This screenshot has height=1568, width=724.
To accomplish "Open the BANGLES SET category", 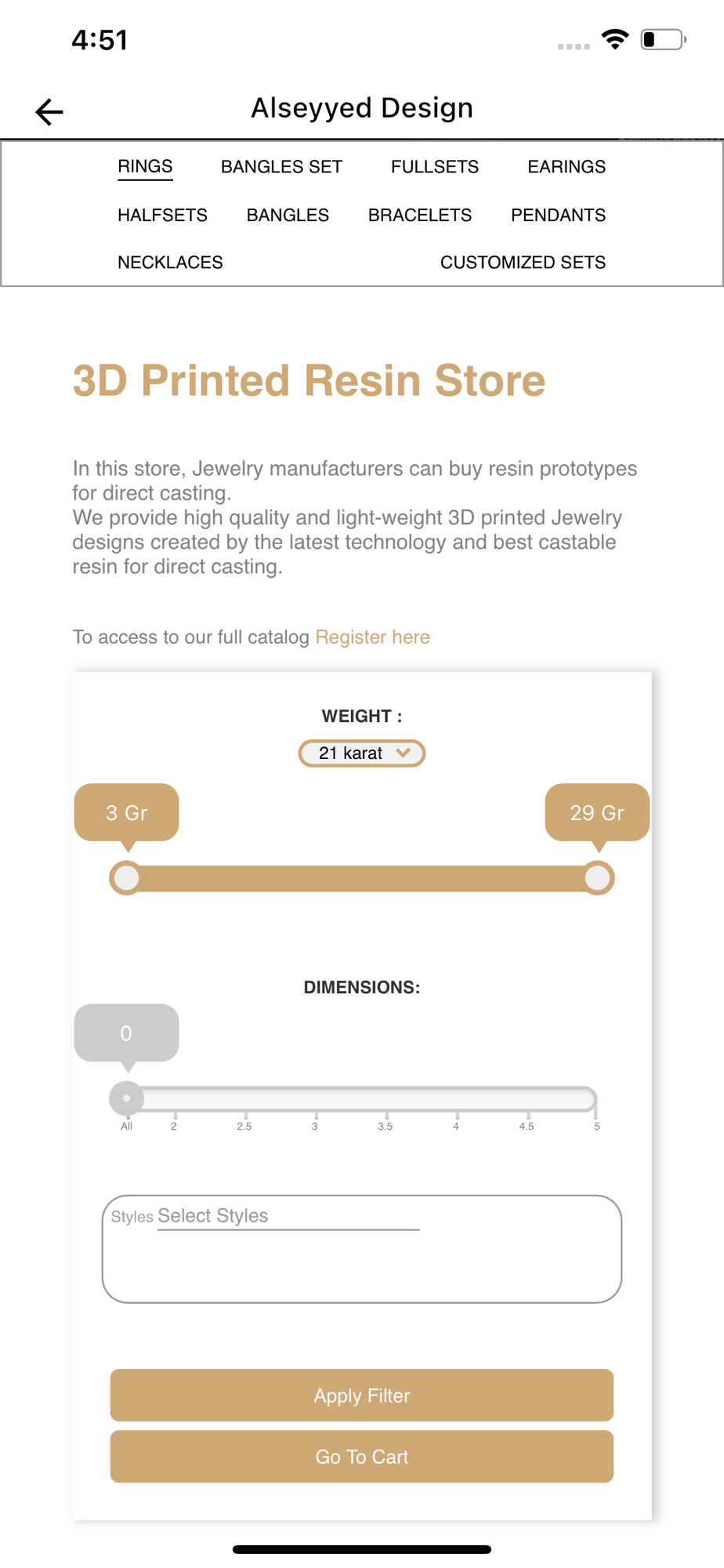I will pos(281,167).
